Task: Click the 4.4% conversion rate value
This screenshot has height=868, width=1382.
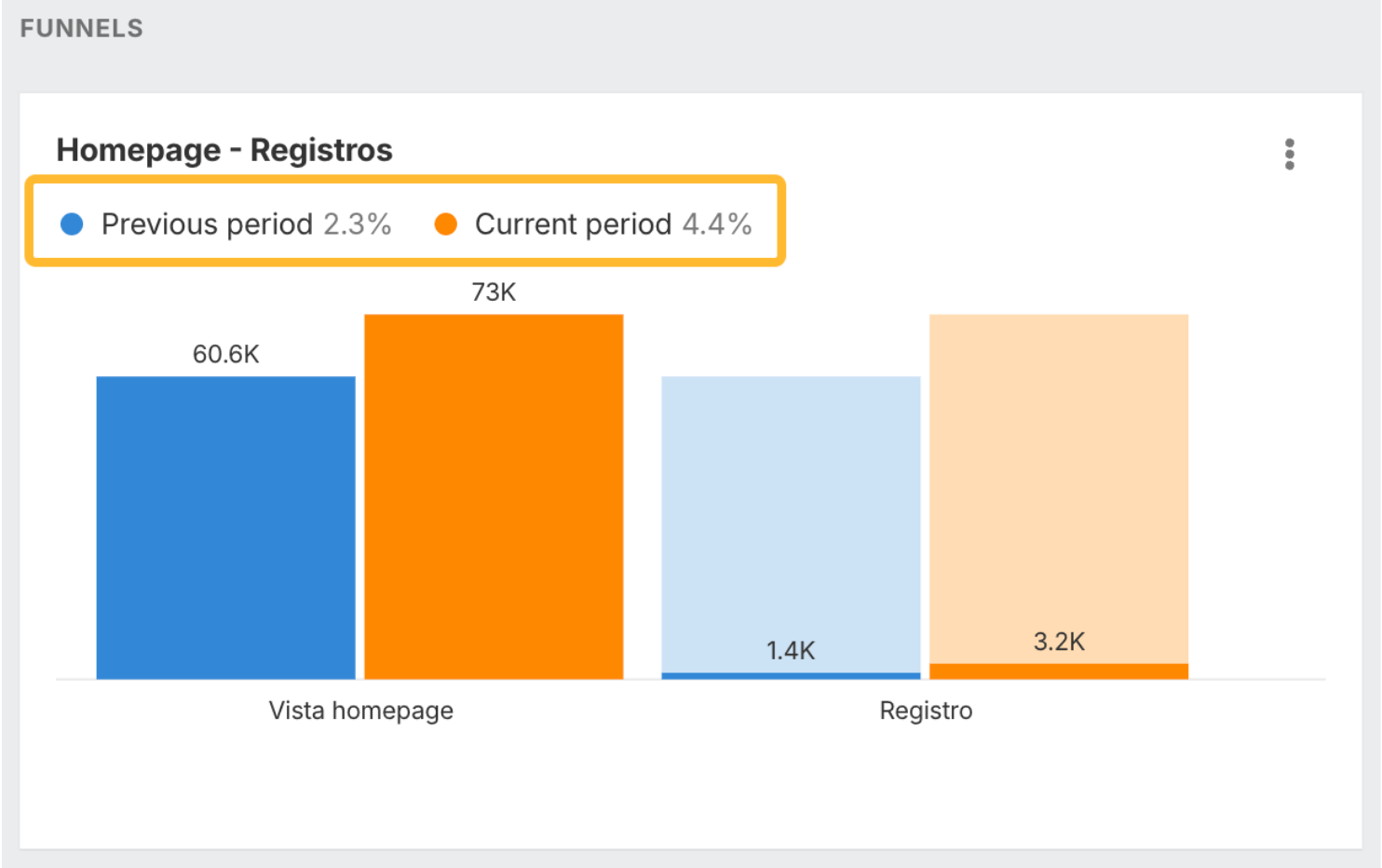Action: [717, 224]
